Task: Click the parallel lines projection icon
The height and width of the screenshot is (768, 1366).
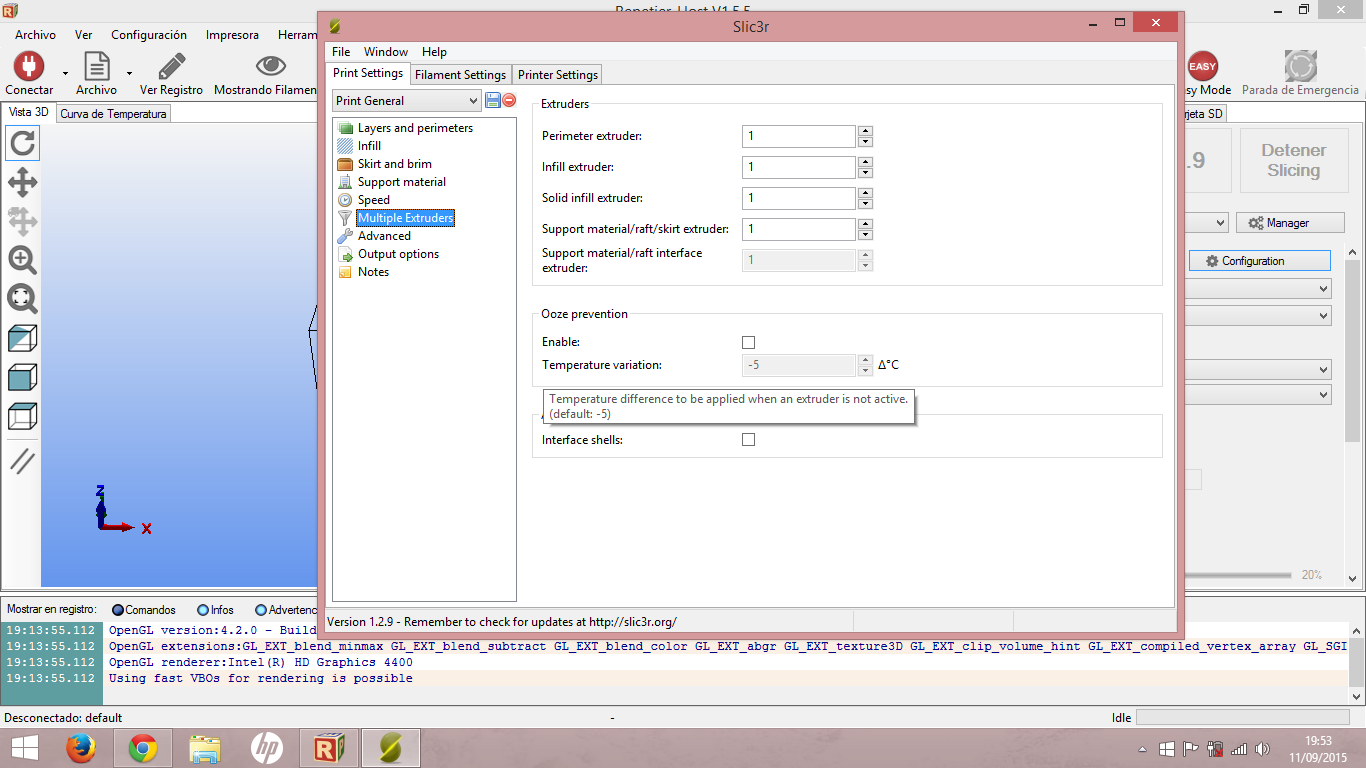Action: tap(22, 461)
